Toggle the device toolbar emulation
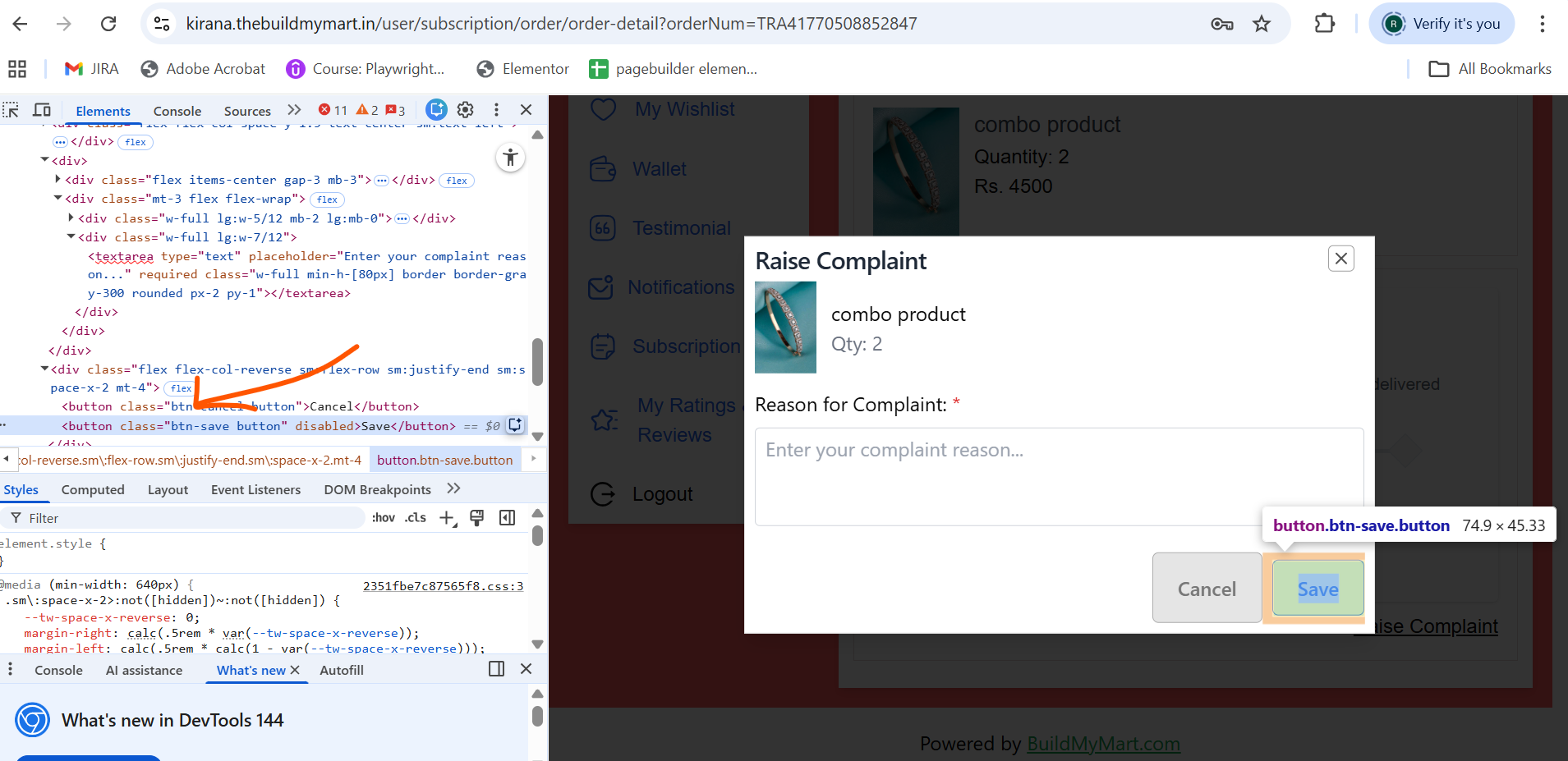The height and width of the screenshot is (761, 1568). [x=42, y=110]
